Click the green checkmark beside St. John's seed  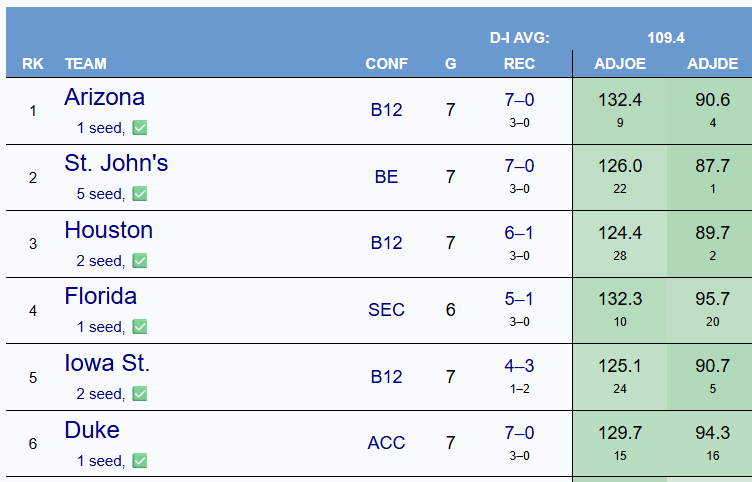pos(140,194)
